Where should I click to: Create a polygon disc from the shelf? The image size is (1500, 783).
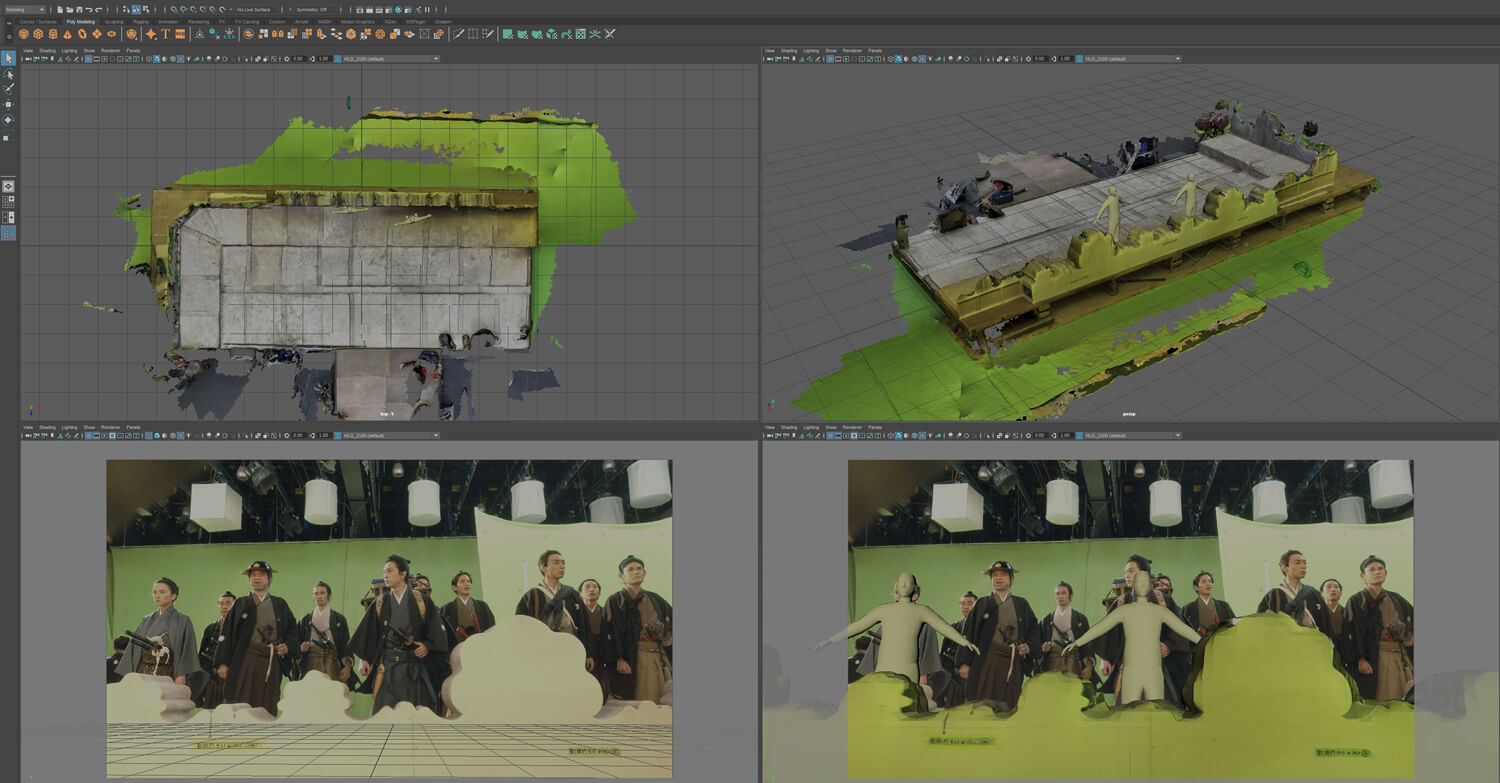(x=111, y=33)
